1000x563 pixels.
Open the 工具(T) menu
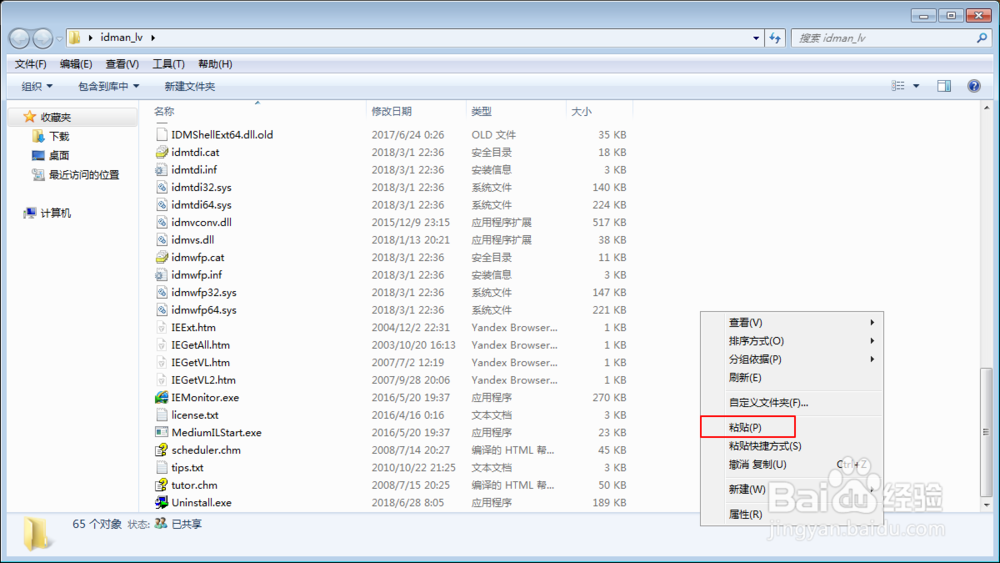tap(168, 64)
